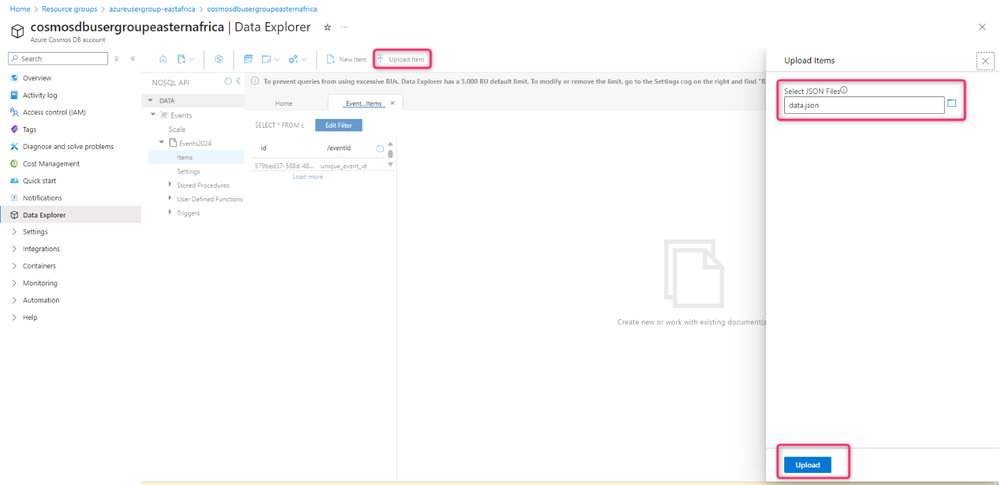
Task: Click the New Item toolbar button
Action: point(347,59)
